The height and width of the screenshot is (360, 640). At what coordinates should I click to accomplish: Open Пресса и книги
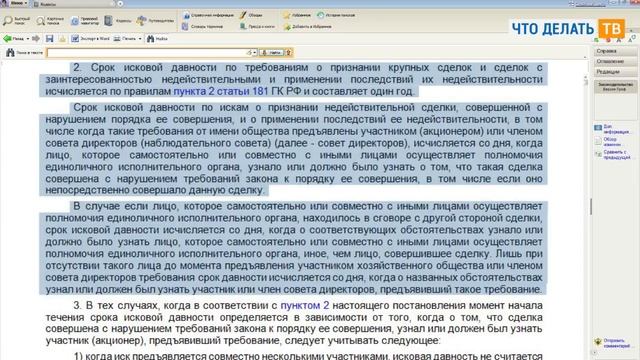point(257,27)
